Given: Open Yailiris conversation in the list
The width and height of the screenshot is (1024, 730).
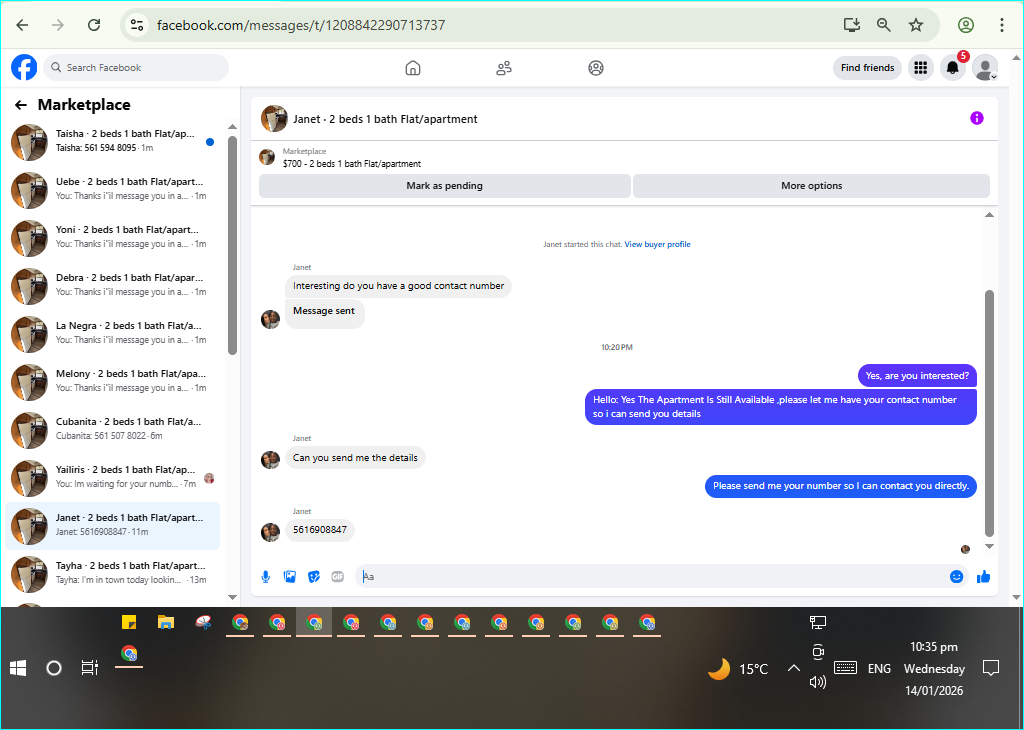Looking at the screenshot, I should pos(112,477).
